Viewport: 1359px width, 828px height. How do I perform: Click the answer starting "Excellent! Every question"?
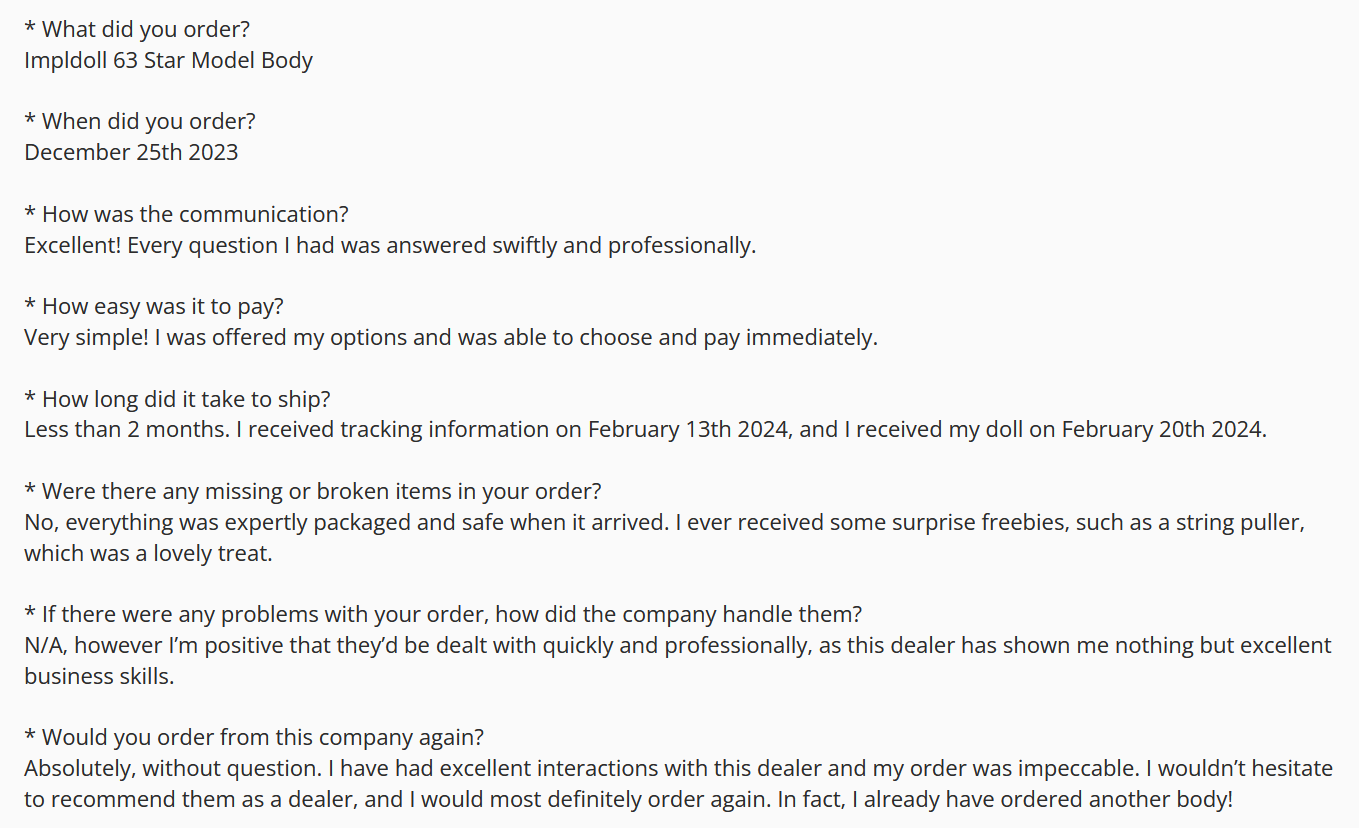(390, 245)
